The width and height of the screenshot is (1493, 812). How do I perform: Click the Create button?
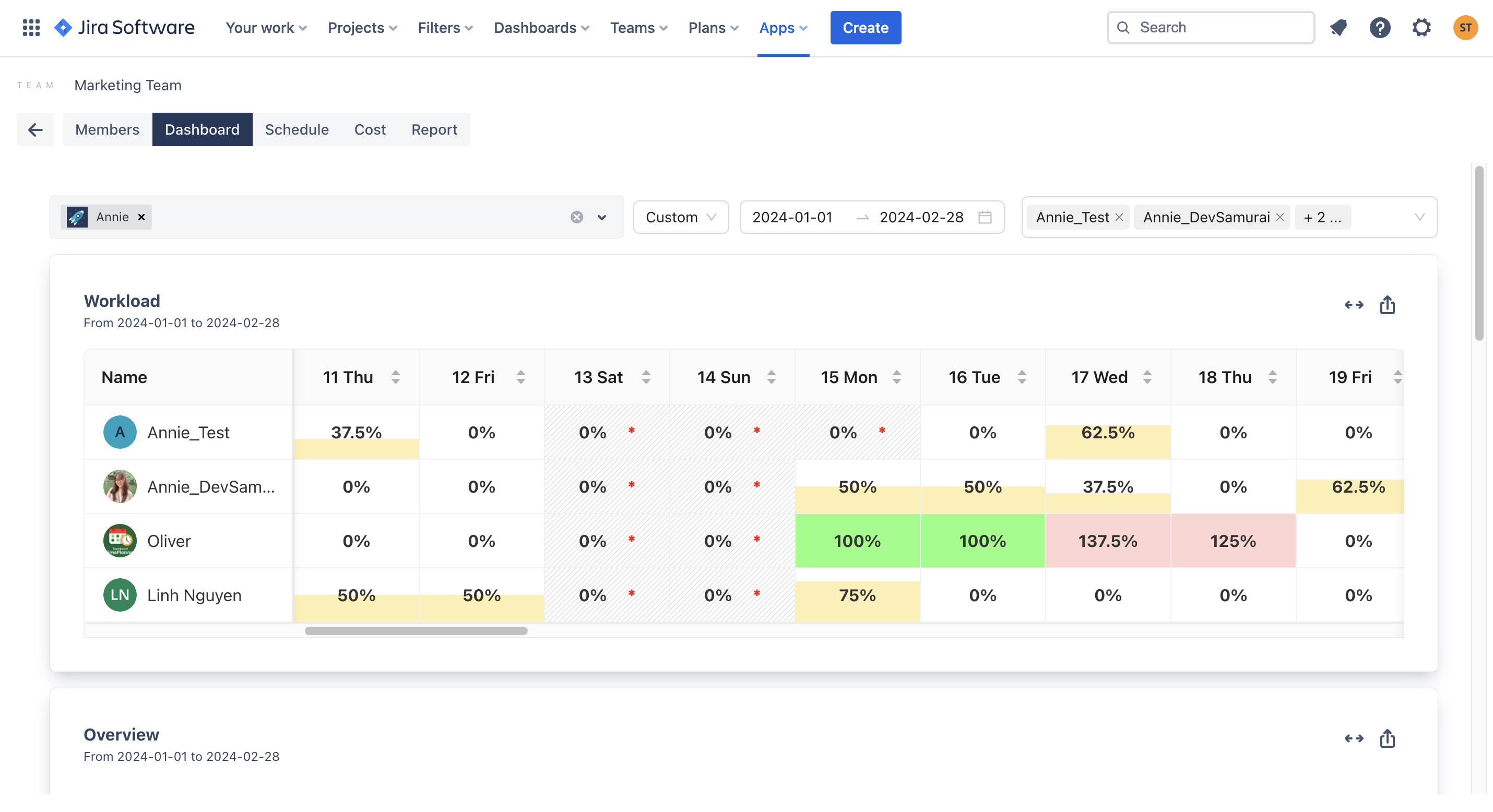[866, 27]
